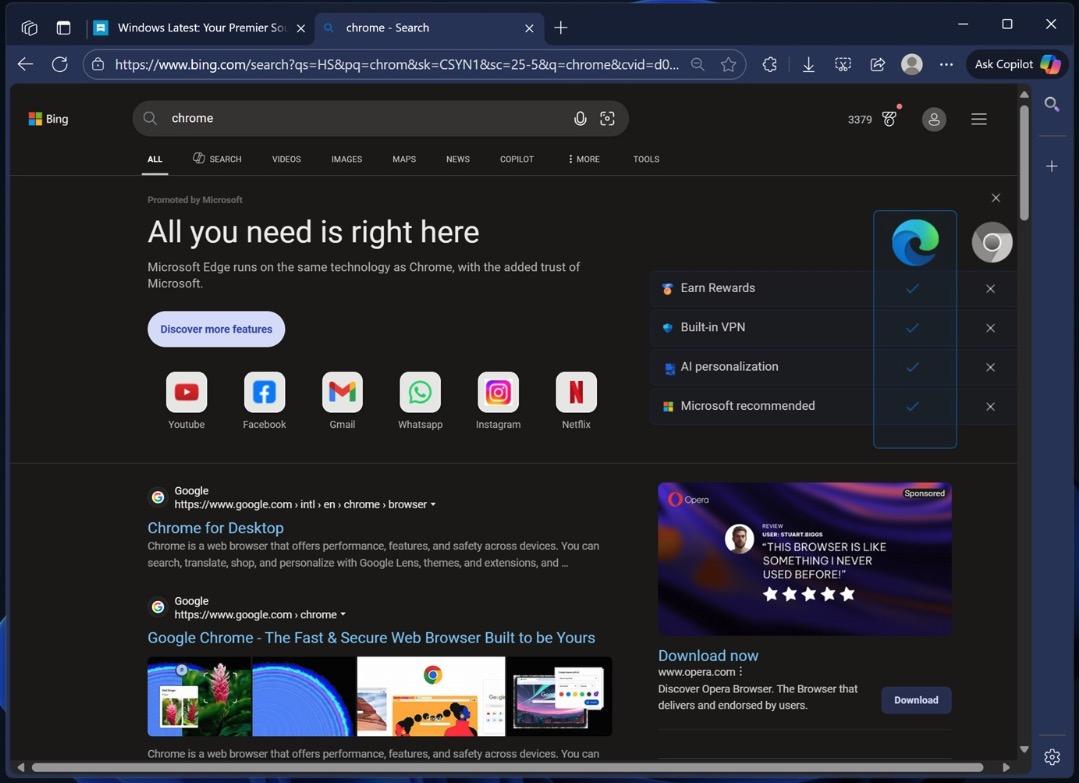Click the Whatsapp shortcut icon
Screen dimensions: 1079x783
click(x=419, y=392)
